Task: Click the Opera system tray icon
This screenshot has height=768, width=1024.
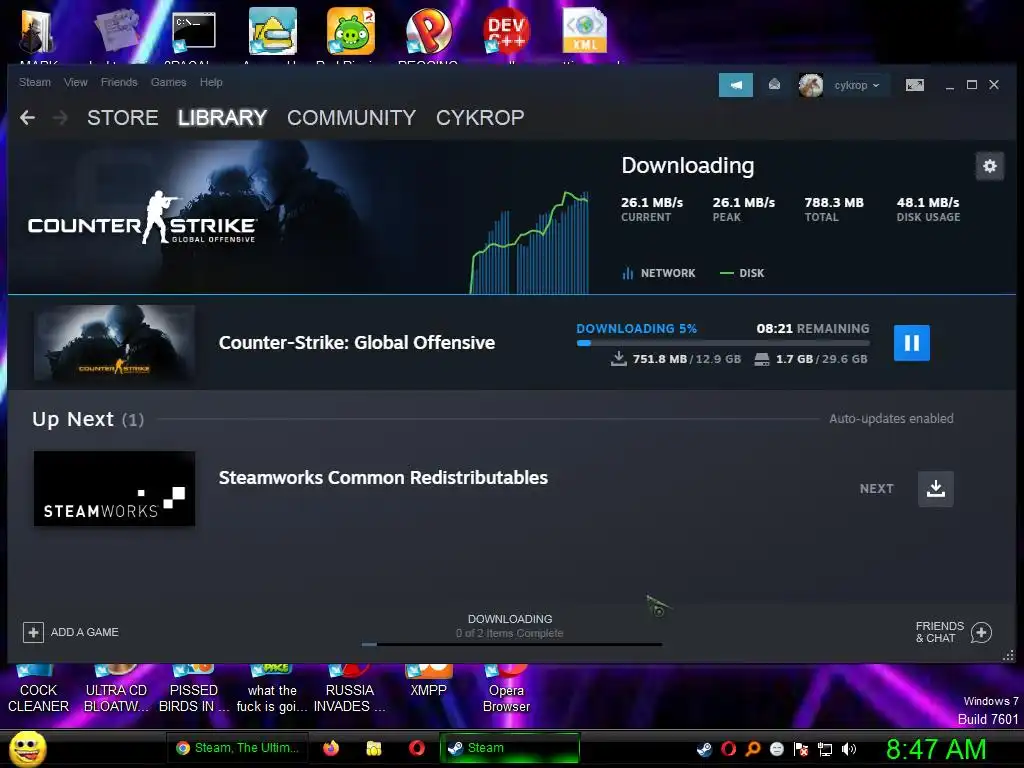Action: click(728, 750)
